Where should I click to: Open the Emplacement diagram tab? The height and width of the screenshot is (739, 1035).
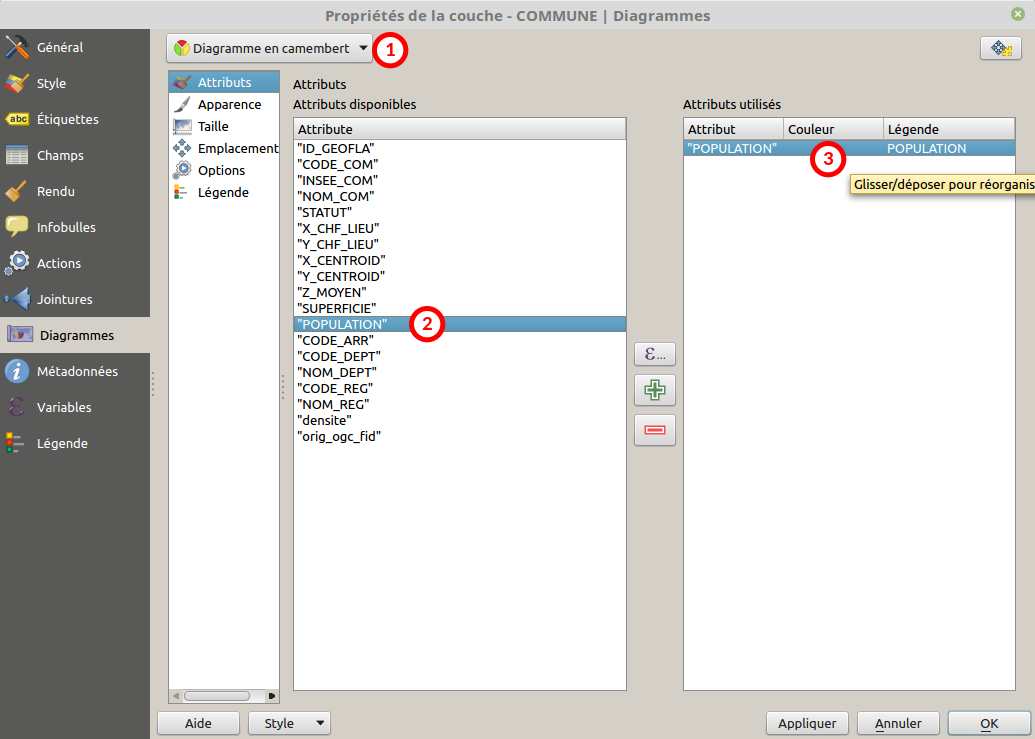coord(237,149)
